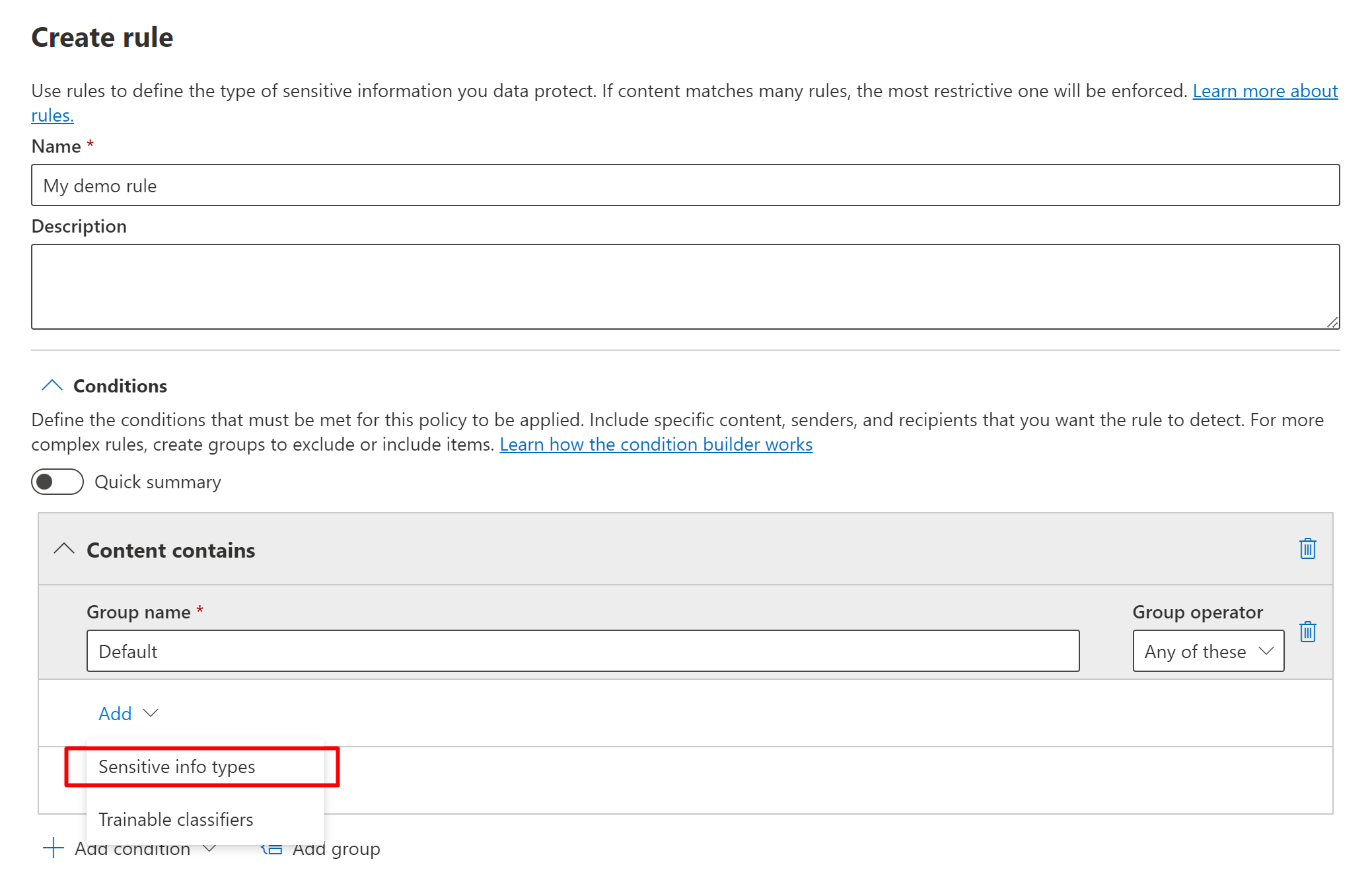Click the Description box resize handle
This screenshot has width=1372, height=888.
click(x=1332, y=322)
